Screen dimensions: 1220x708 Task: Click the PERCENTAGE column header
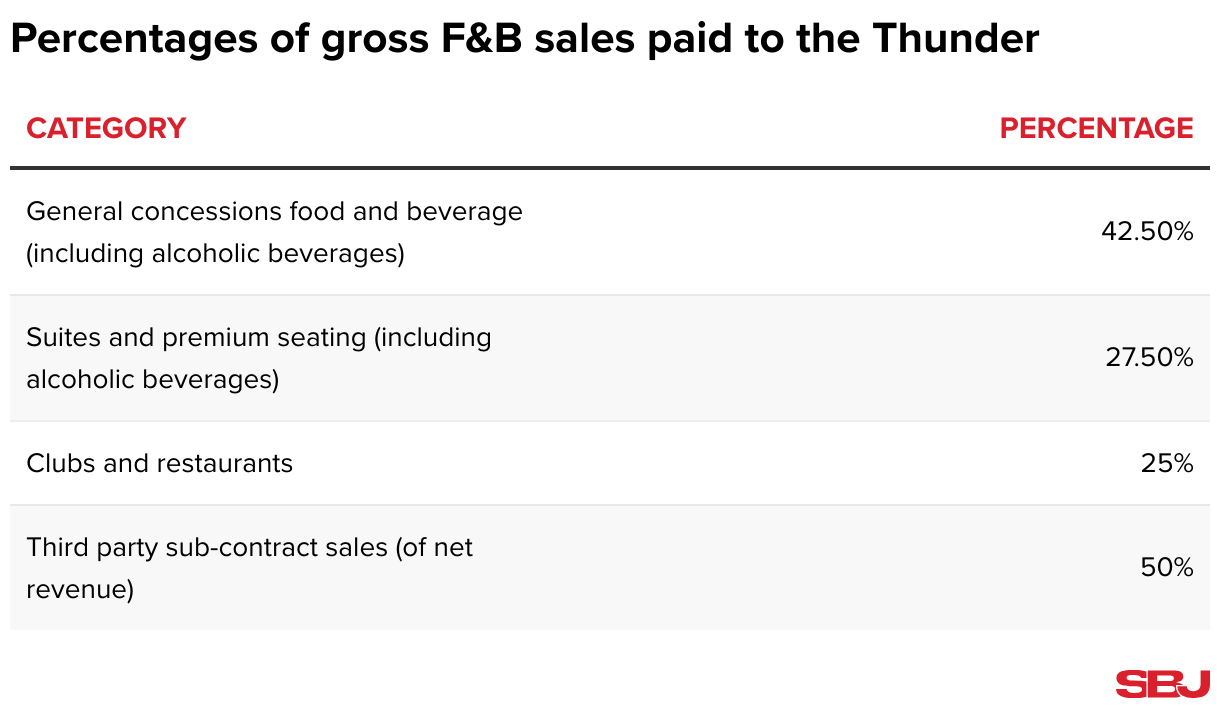click(x=1096, y=129)
